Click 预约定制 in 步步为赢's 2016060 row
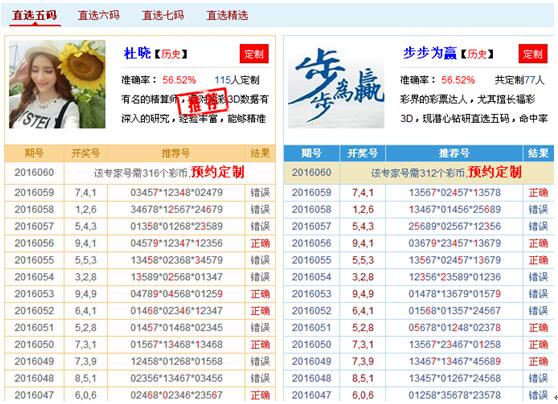The width and height of the screenshot is (558, 404). 495,172
